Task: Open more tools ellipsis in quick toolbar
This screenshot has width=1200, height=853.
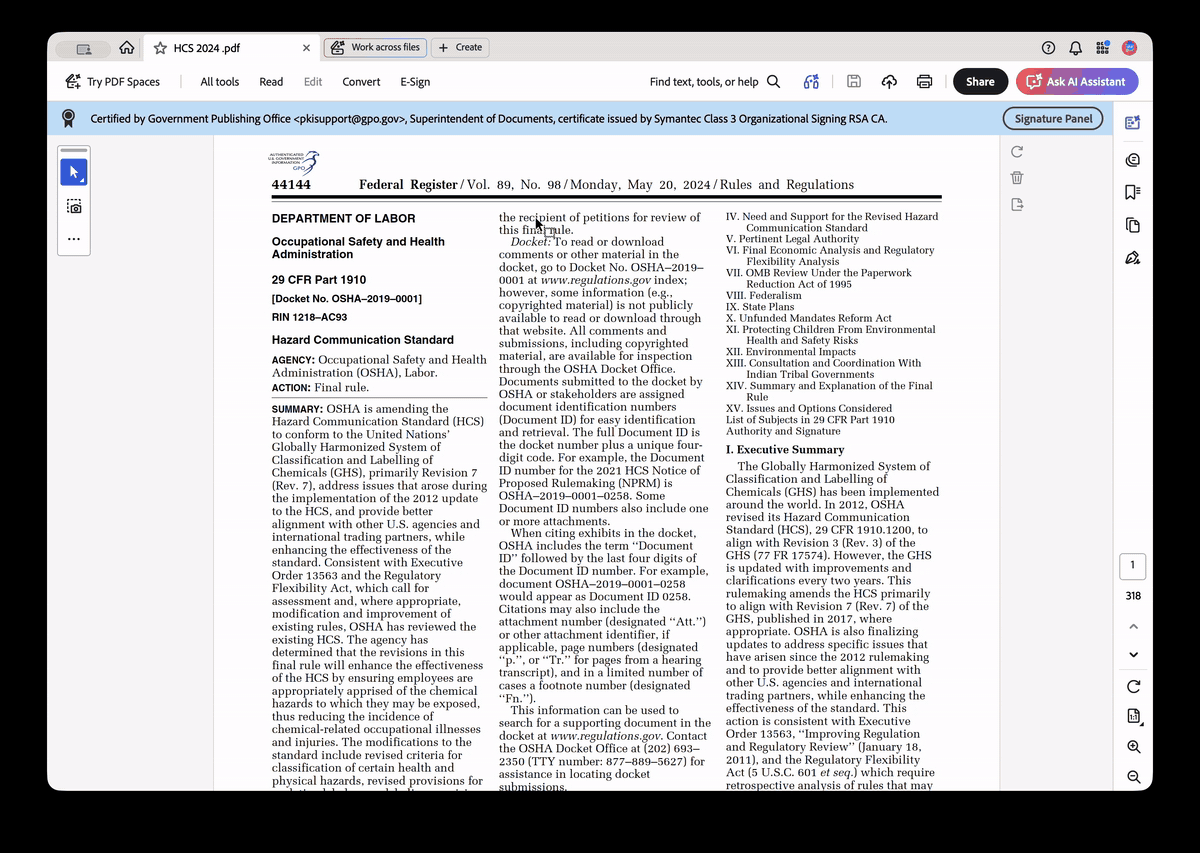Action: coord(73,239)
